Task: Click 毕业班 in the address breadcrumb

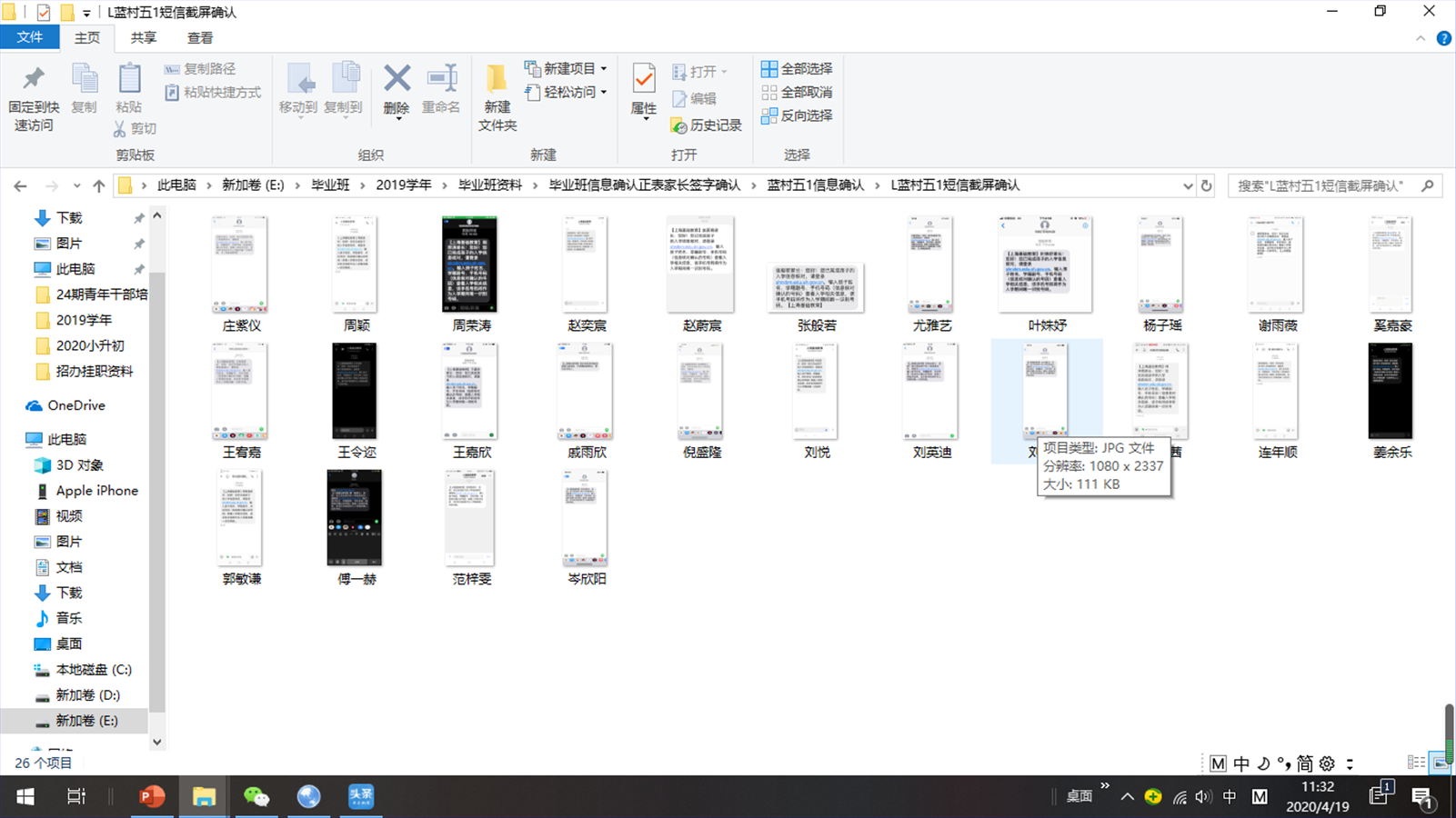Action: coord(330,185)
